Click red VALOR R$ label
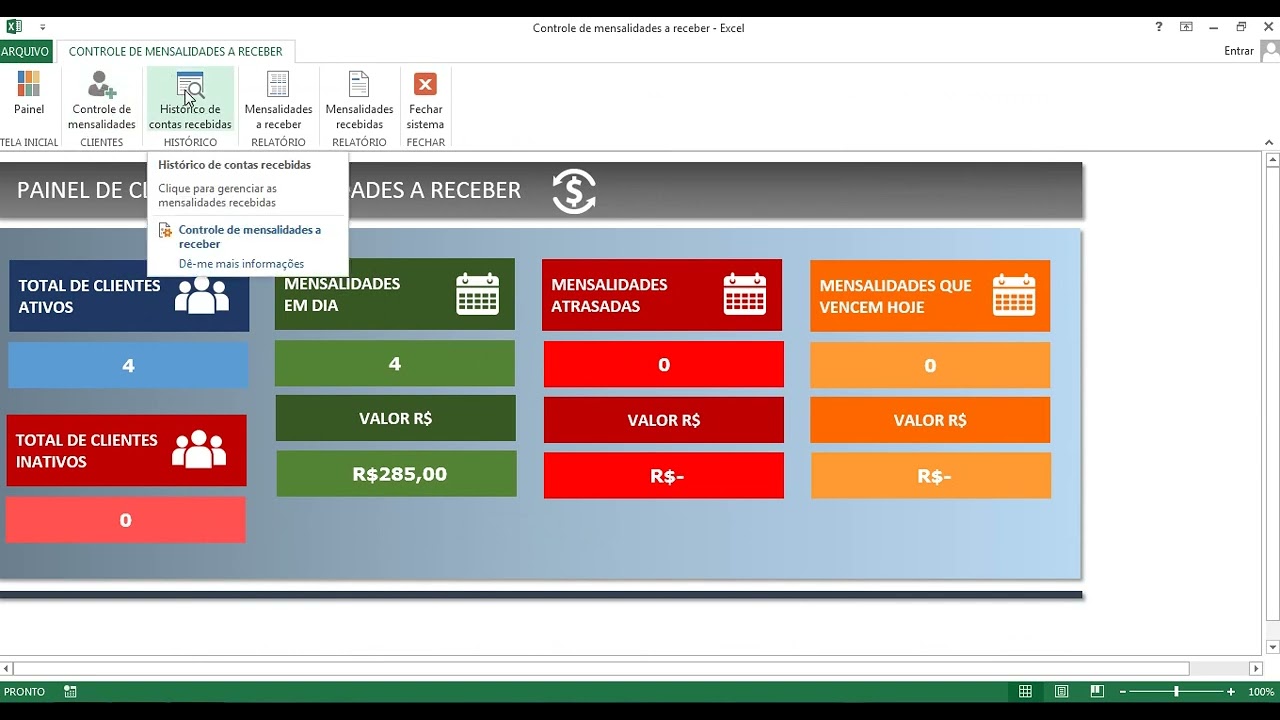The width and height of the screenshot is (1280, 720). click(664, 420)
